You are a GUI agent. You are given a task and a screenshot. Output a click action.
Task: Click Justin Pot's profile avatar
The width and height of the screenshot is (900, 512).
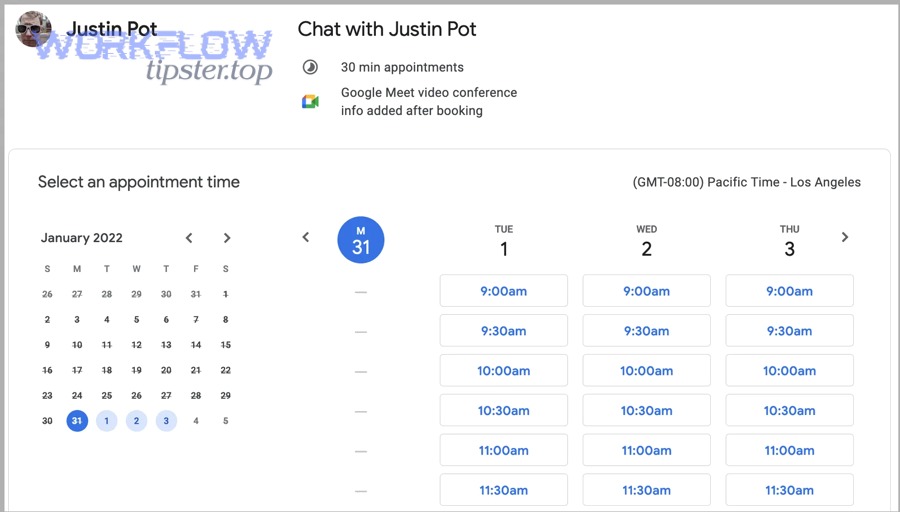click(x=33, y=29)
